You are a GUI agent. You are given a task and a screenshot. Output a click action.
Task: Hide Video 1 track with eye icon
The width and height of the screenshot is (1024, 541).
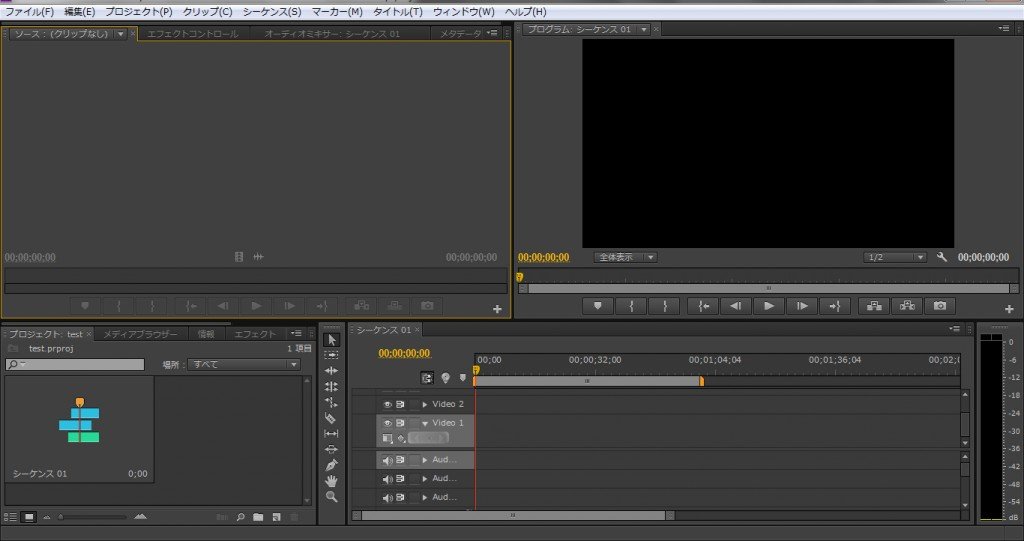coord(387,423)
